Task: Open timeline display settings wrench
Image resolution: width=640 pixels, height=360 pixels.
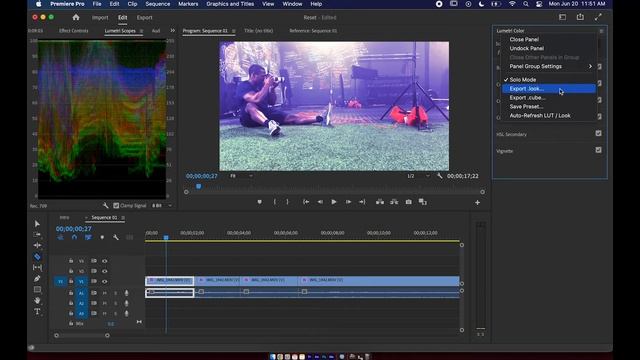Action: click(116, 237)
